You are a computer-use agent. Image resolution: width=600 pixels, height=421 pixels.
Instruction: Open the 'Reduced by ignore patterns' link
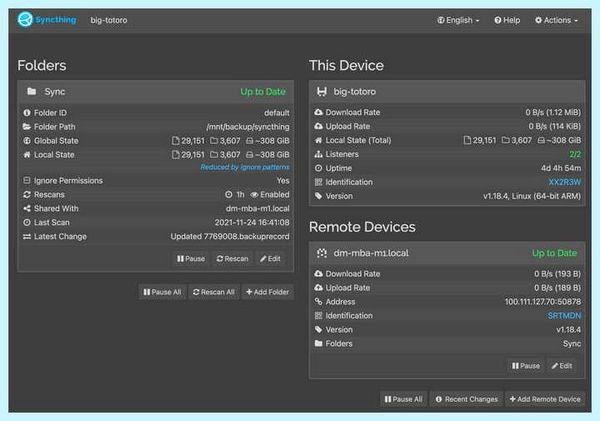click(x=245, y=167)
